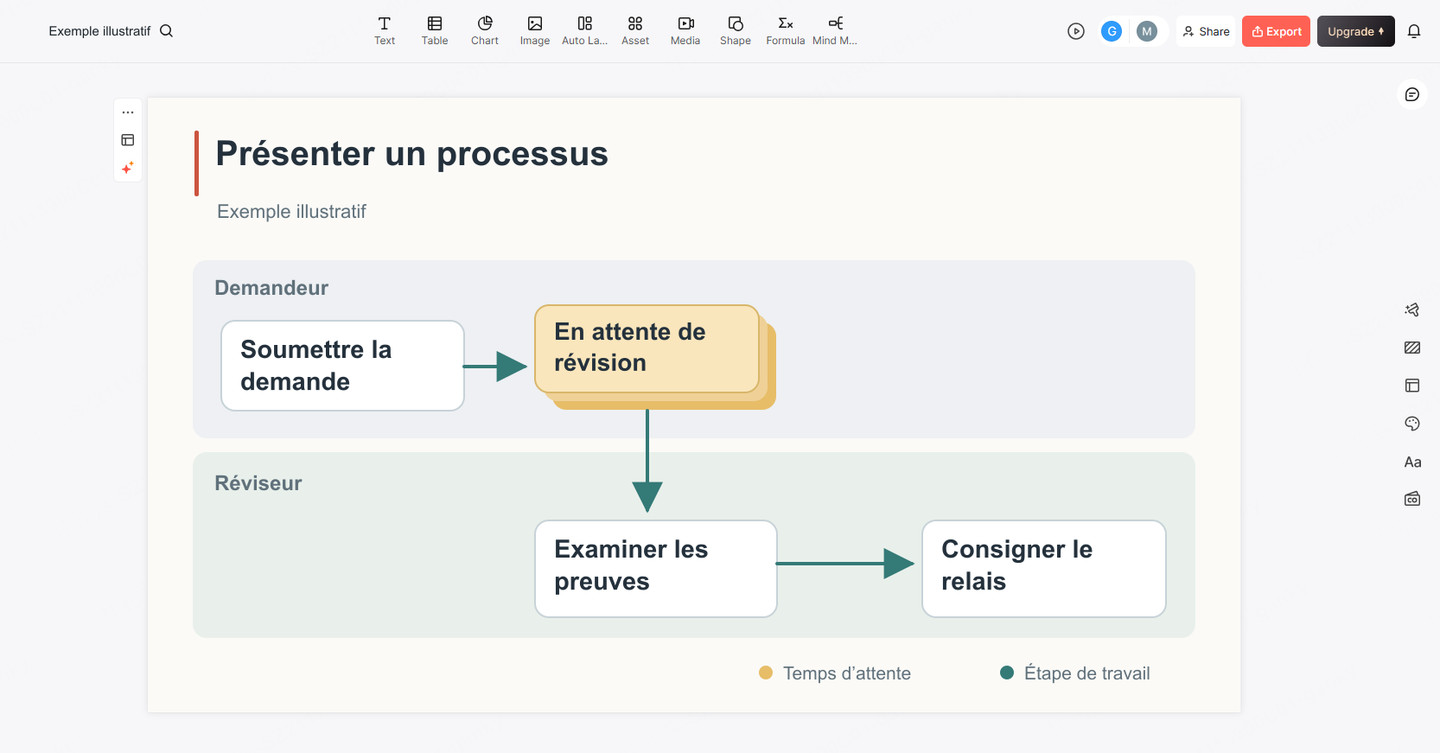Viewport: 1440px width, 753px height.
Task: Select the title Présenter un processus
Action: [x=412, y=154]
